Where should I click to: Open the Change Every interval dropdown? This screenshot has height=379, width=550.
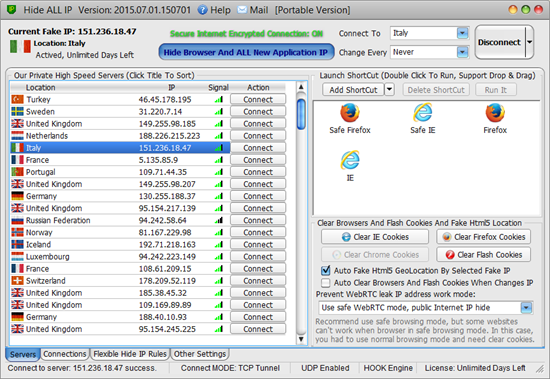(x=463, y=52)
